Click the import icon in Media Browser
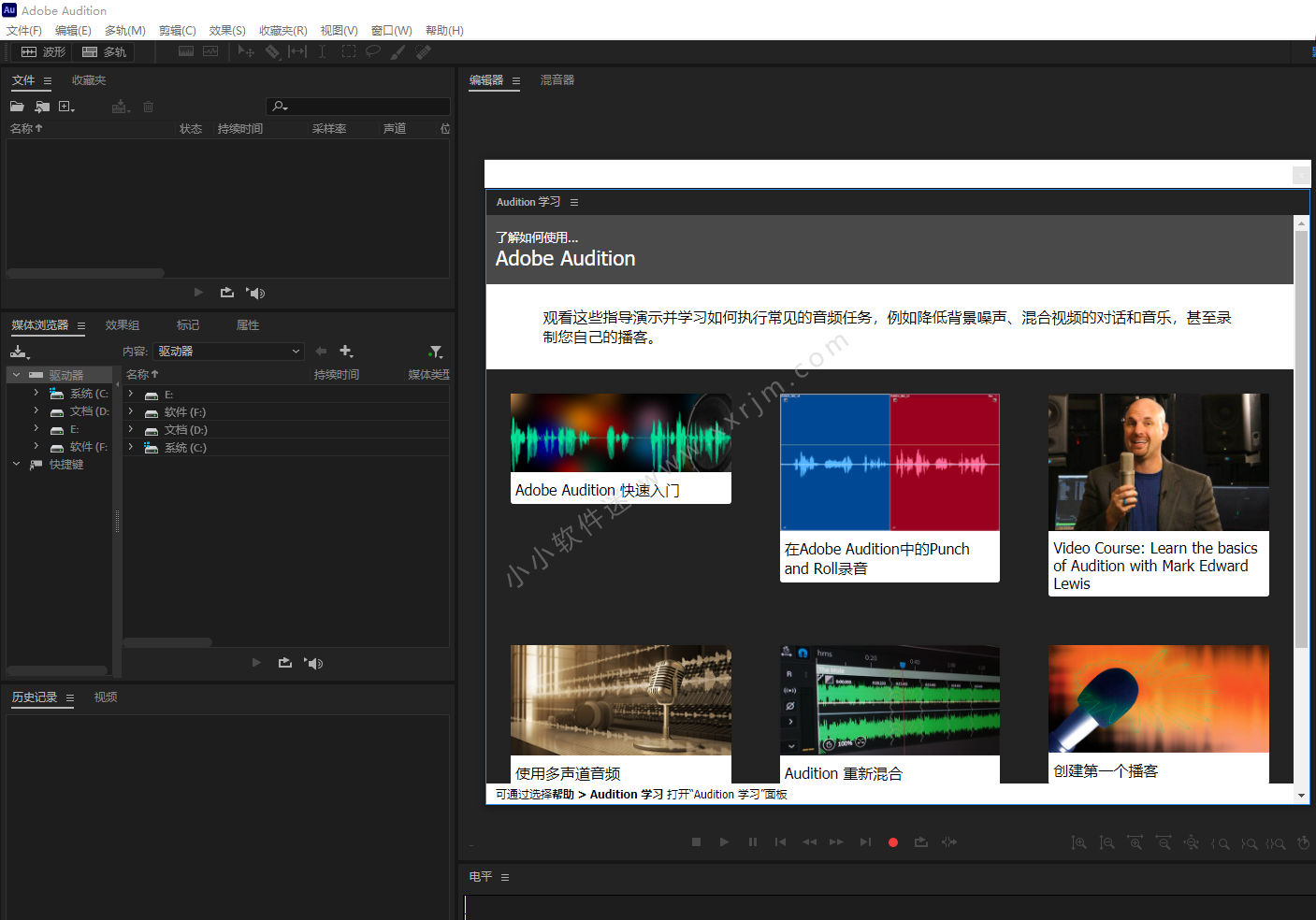The height and width of the screenshot is (920, 1316). tap(20, 352)
